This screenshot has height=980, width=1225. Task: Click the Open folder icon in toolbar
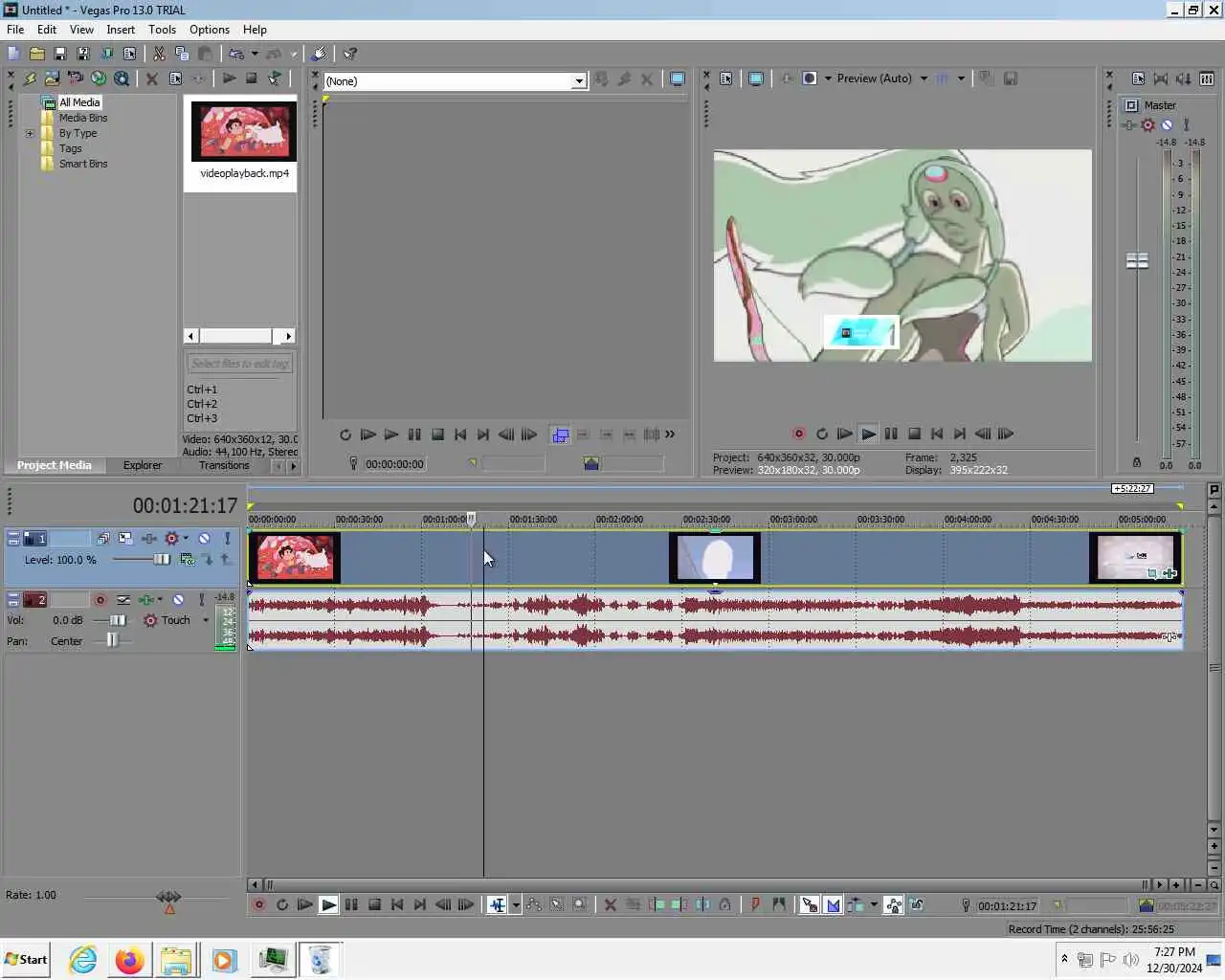point(36,54)
